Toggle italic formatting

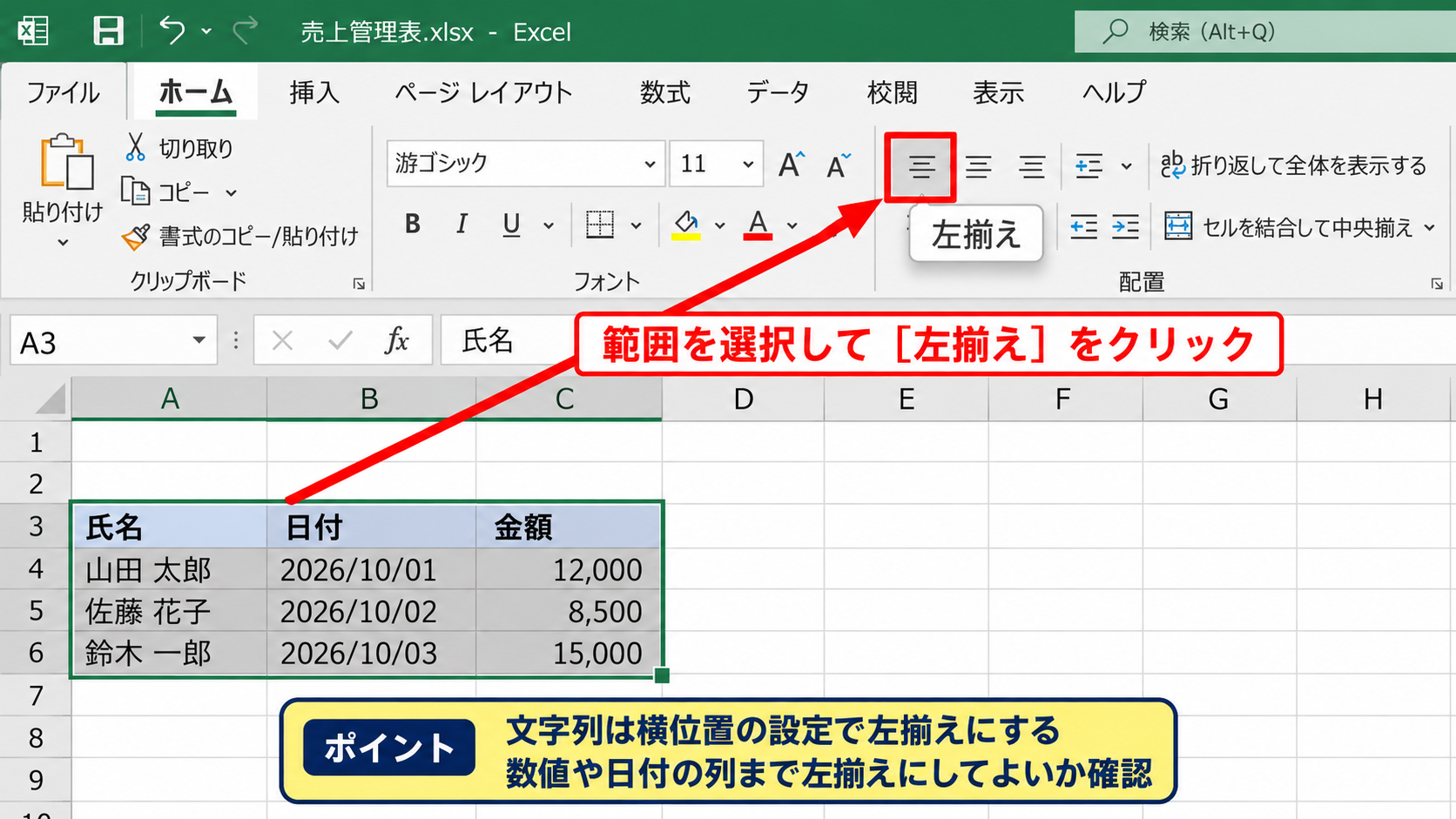click(x=462, y=225)
